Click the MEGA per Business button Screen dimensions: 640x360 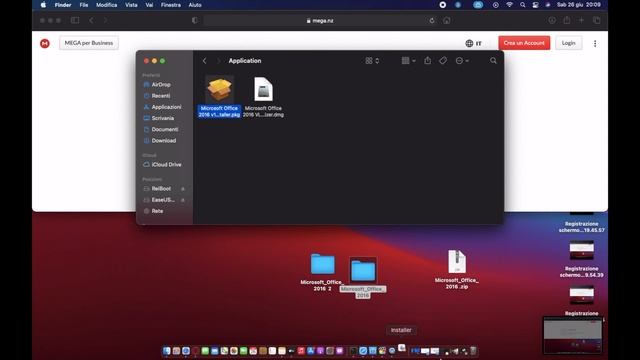pos(89,43)
